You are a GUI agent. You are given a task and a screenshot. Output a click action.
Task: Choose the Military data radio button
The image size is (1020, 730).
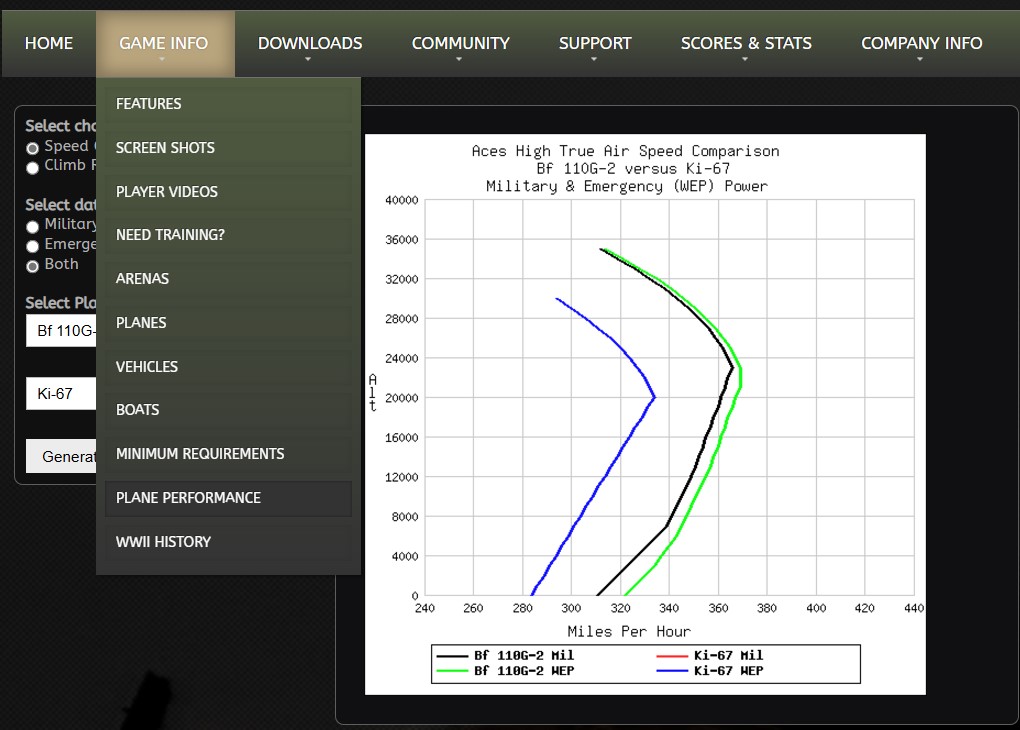[33, 227]
